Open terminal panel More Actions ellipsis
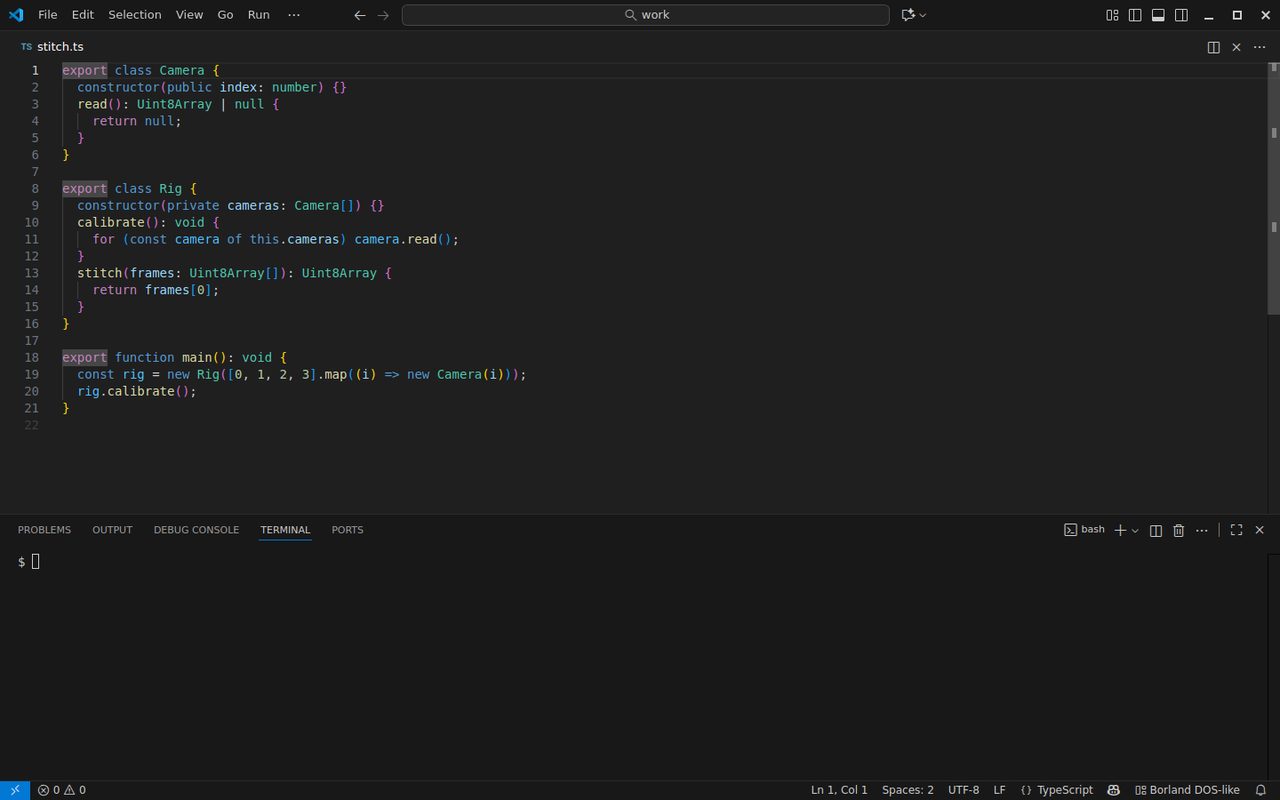Screen dimensions: 1280x800 (x=1202, y=530)
